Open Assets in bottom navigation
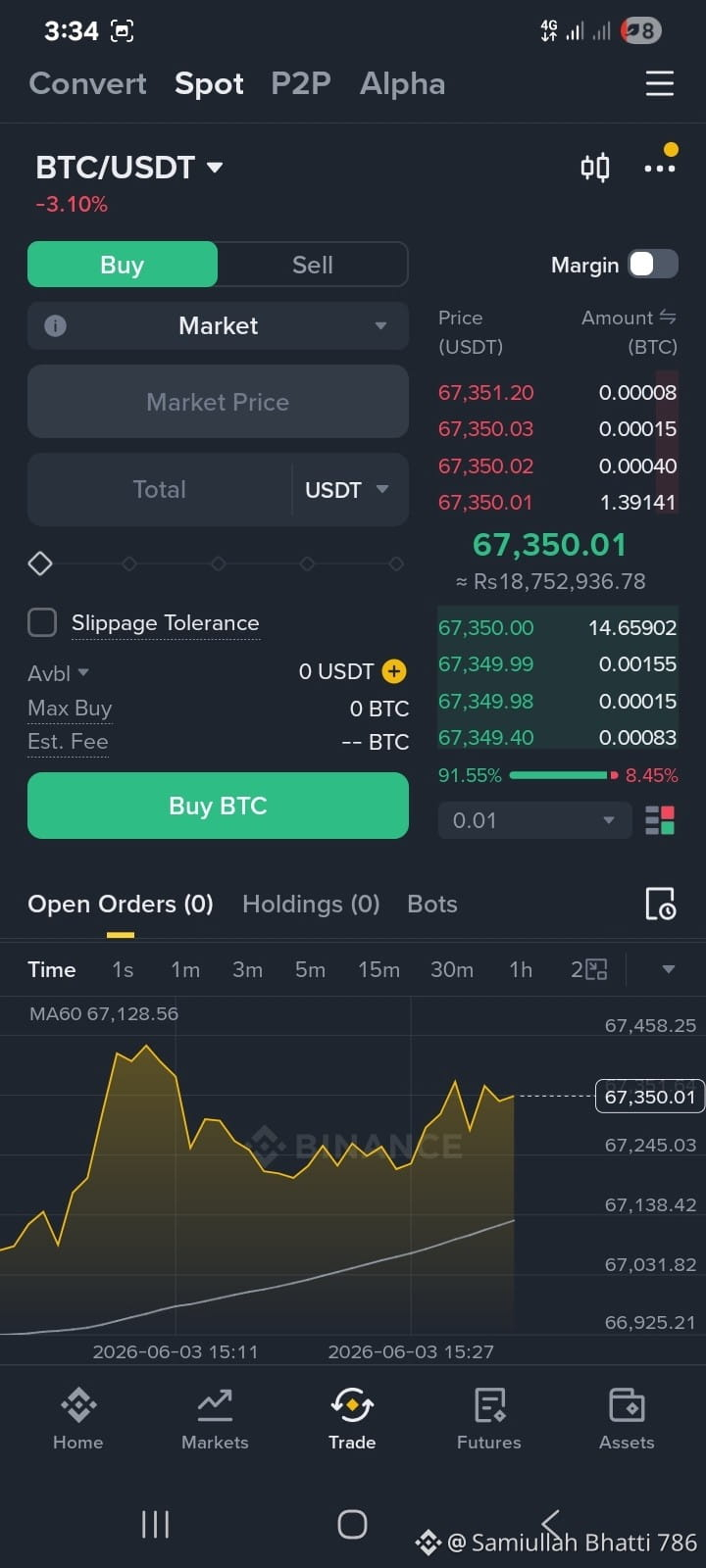This screenshot has width=706, height=1568. click(627, 1419)
